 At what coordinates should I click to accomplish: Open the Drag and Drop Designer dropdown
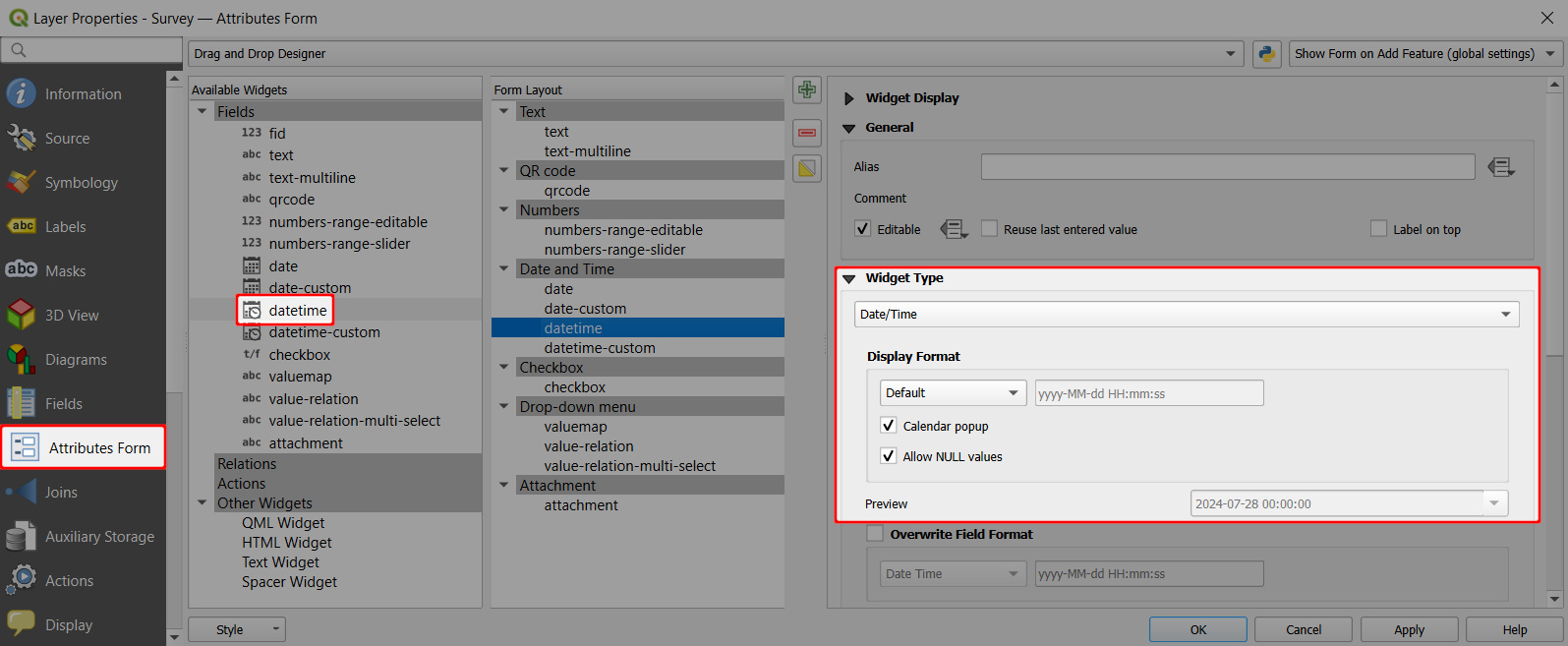coord(716,53)
